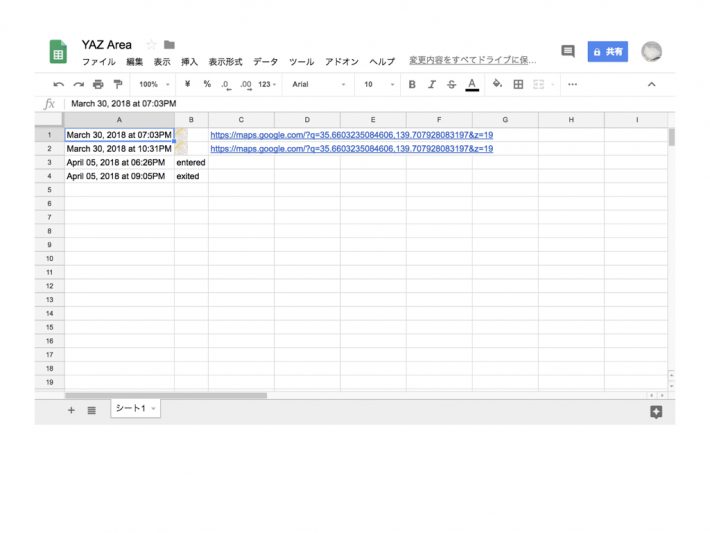This screenshot has height=533, width=710.
Task: Toggle italic formatting
Action: tap(432, 85)
